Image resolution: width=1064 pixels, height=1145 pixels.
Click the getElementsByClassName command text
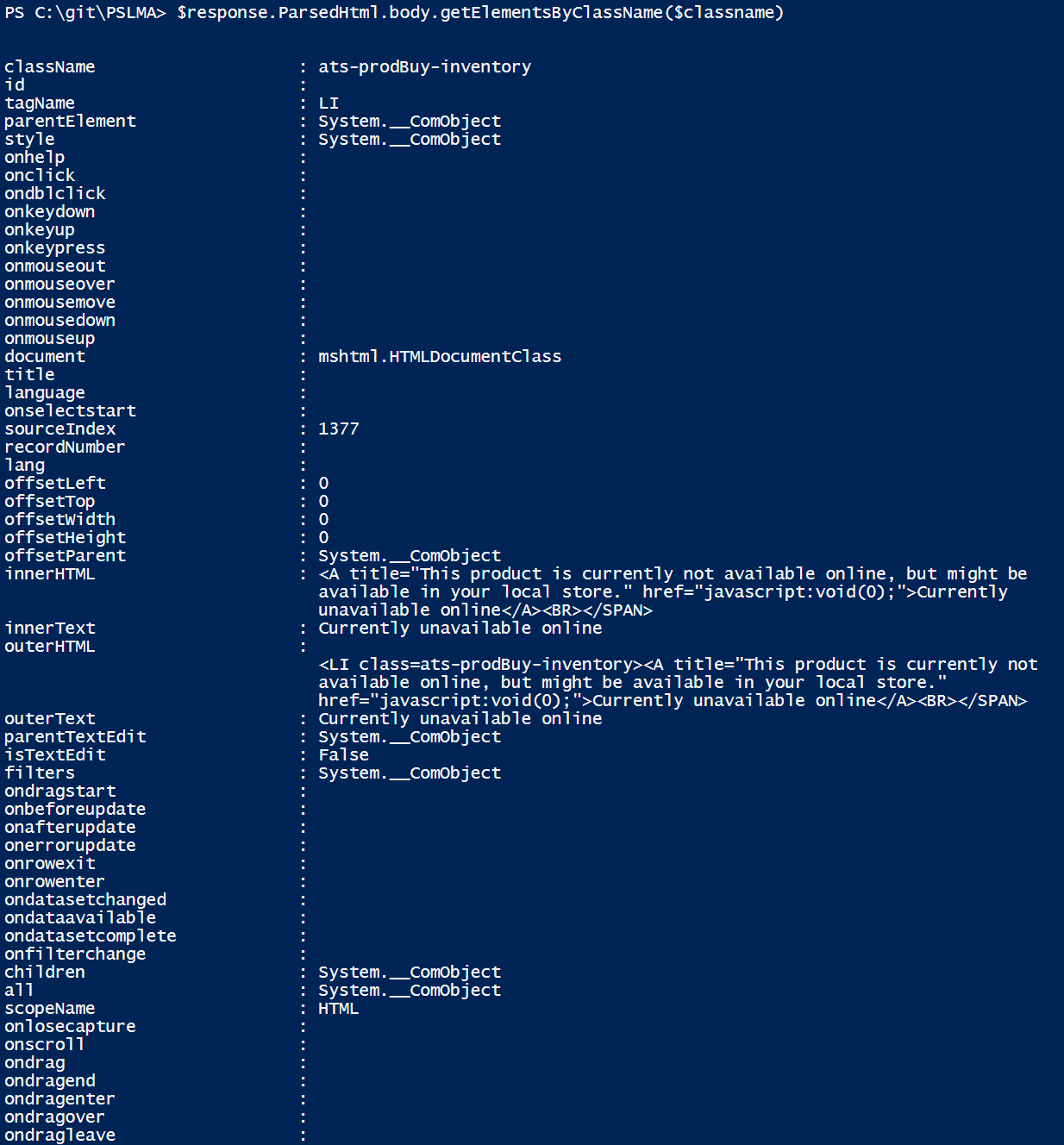480,13
